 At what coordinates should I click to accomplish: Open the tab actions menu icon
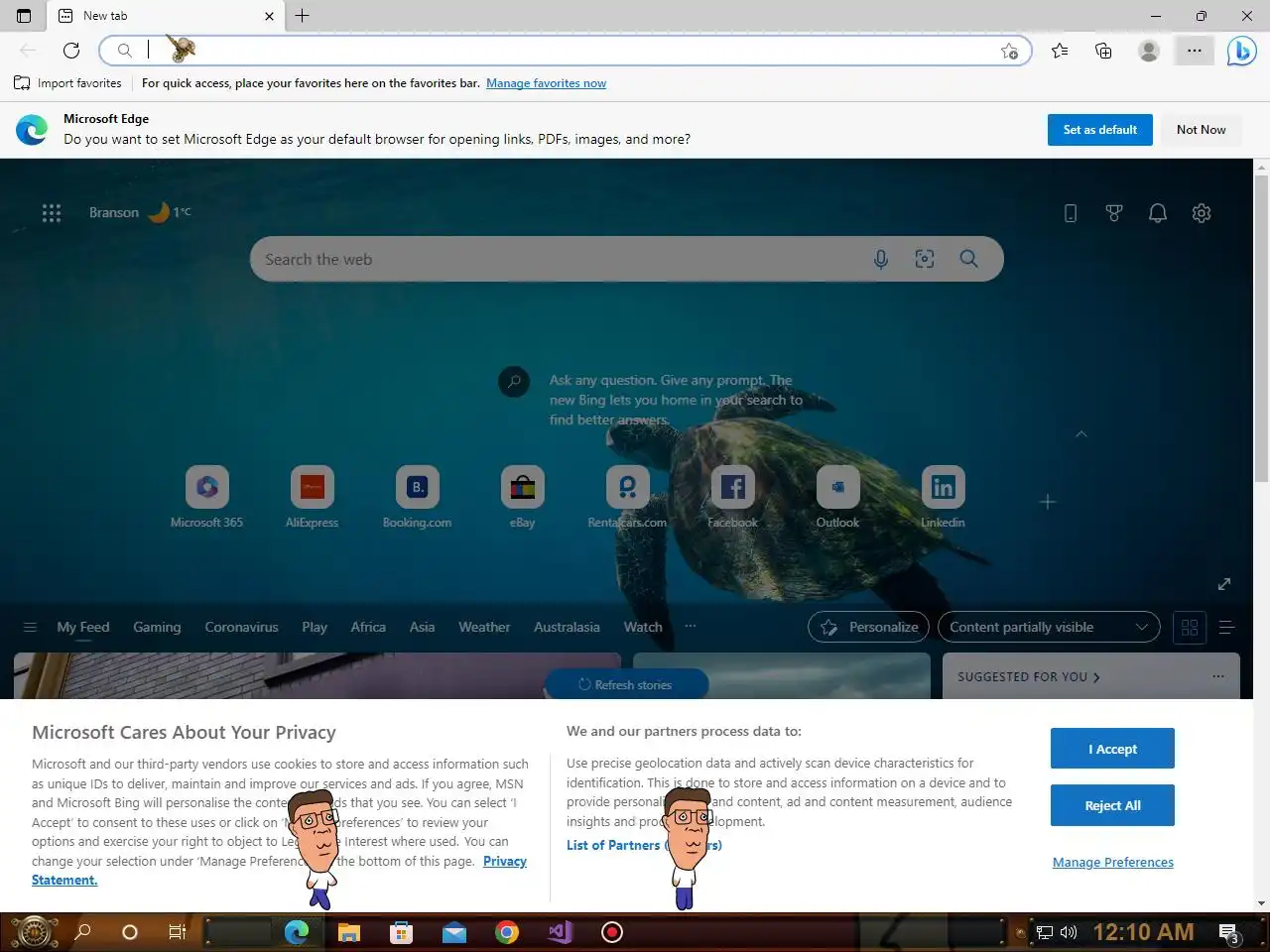point(24,16)
